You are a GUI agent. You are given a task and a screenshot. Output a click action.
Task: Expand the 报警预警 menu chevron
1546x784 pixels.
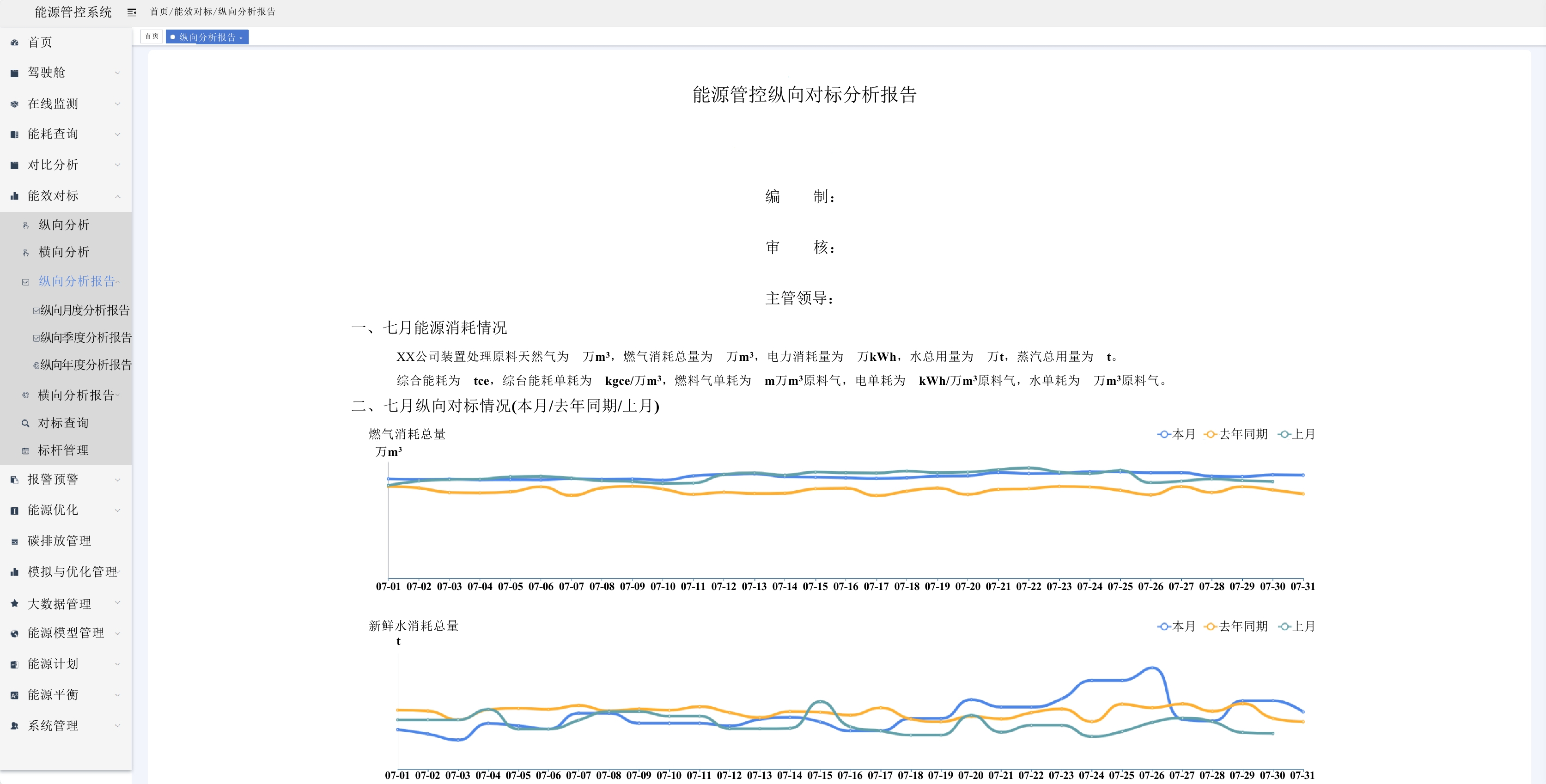118,480
